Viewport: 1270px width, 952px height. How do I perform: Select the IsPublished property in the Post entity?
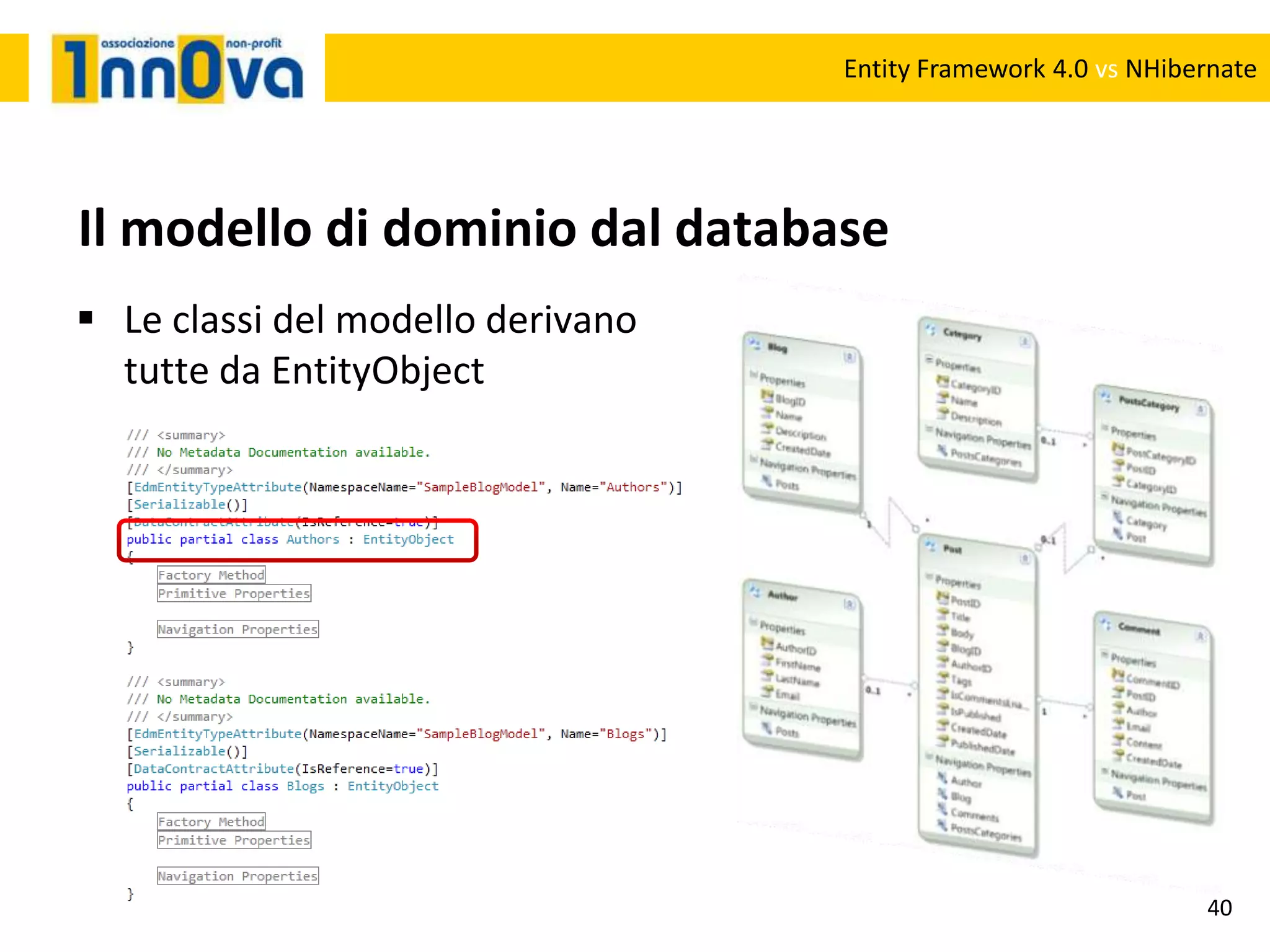pyautogui.click(x=976, y=714)
